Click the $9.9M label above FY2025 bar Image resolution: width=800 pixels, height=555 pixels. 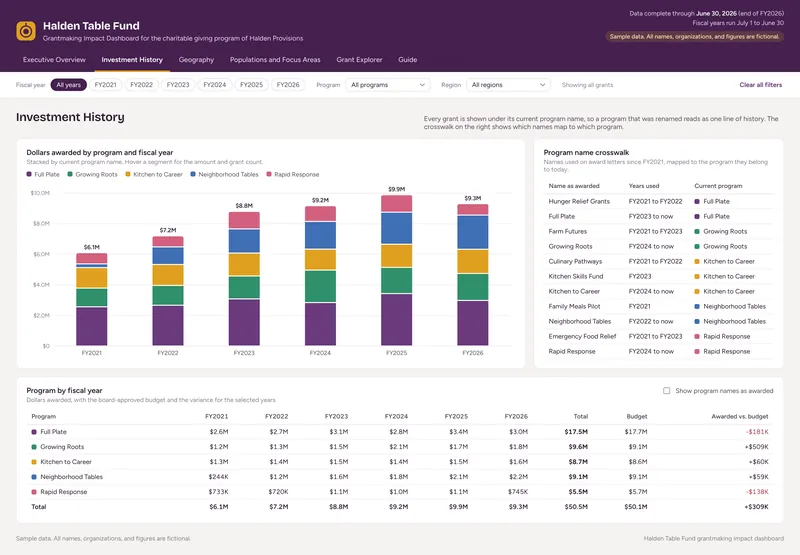point(396,189)
